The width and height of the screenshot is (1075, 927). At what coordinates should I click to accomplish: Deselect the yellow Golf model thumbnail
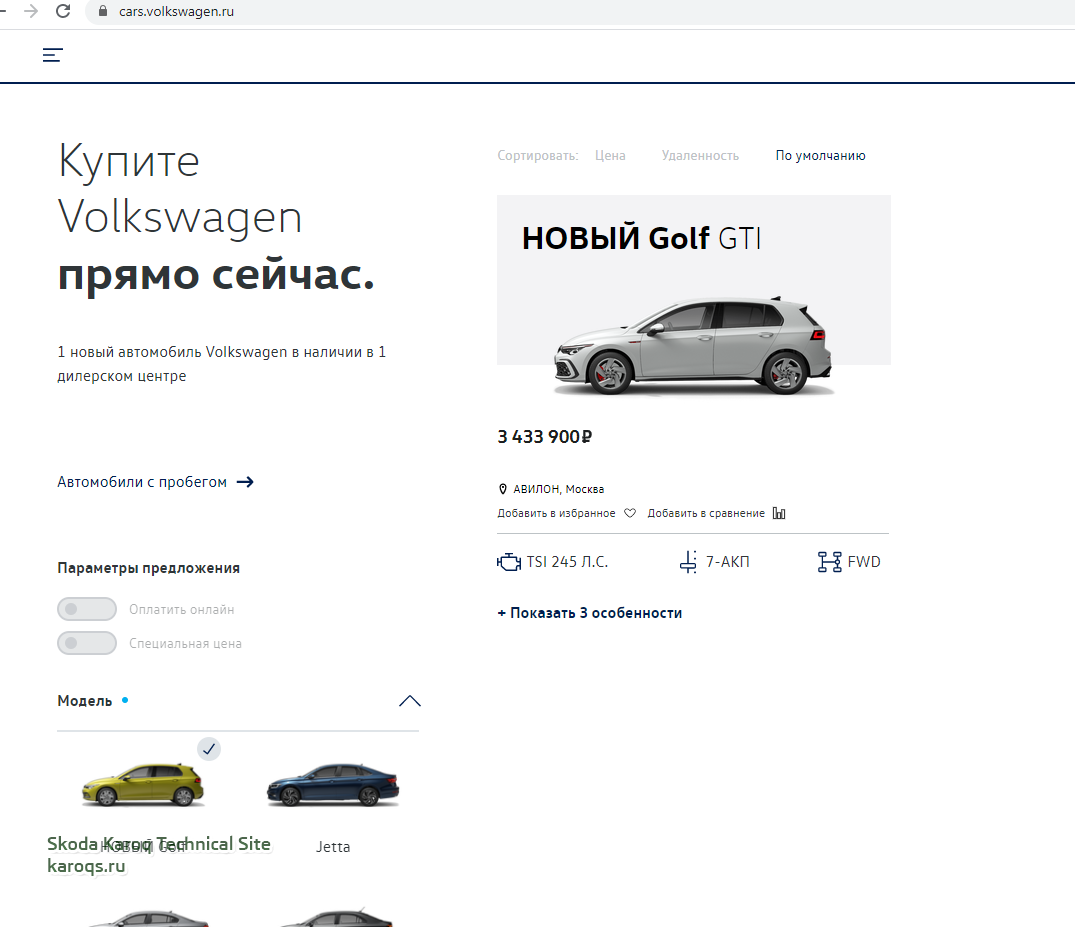pos(143,784)
